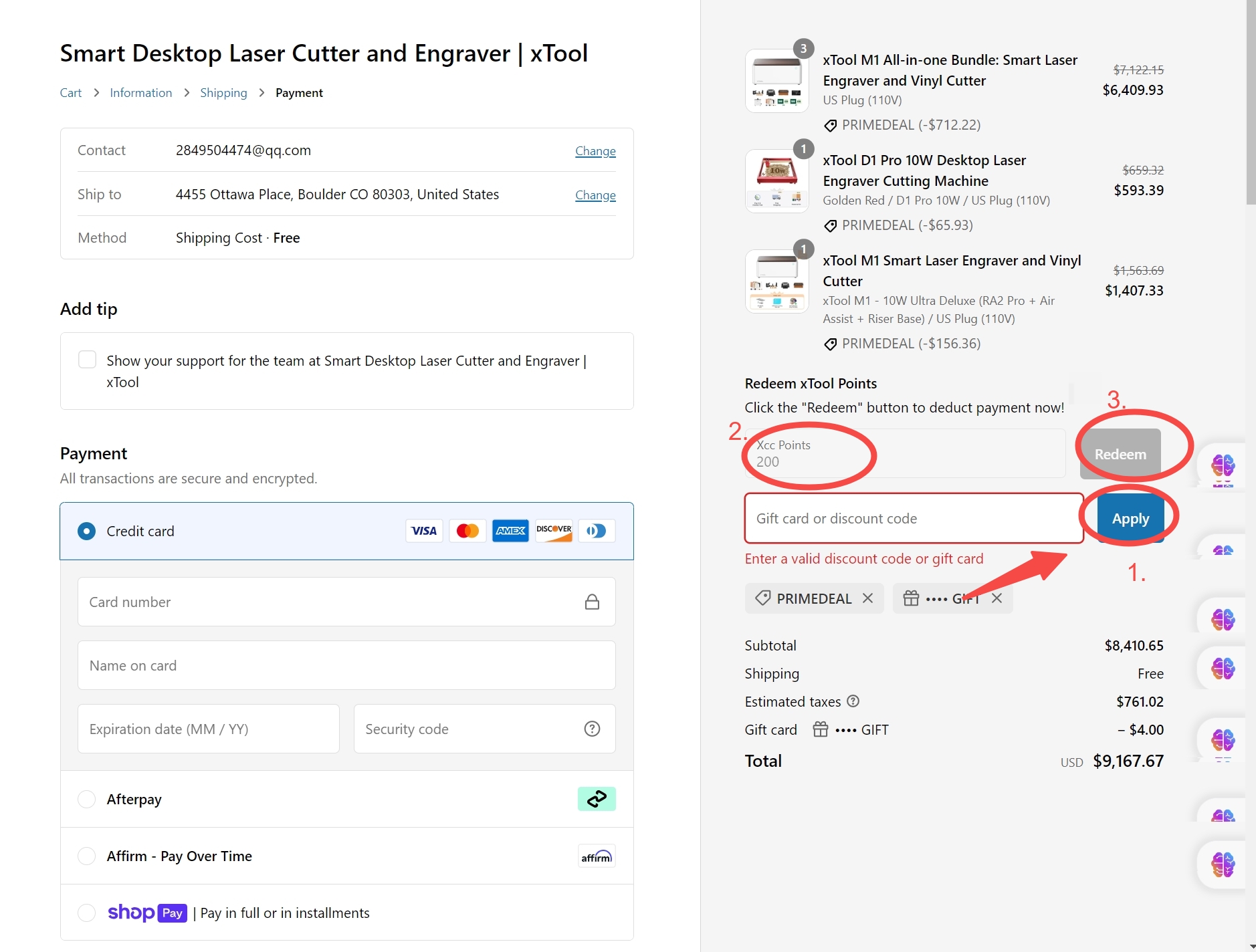Click the "Enter a valid discount code" error message
Viewport: 1256px width, 952px height.
(x=864, y=559)
